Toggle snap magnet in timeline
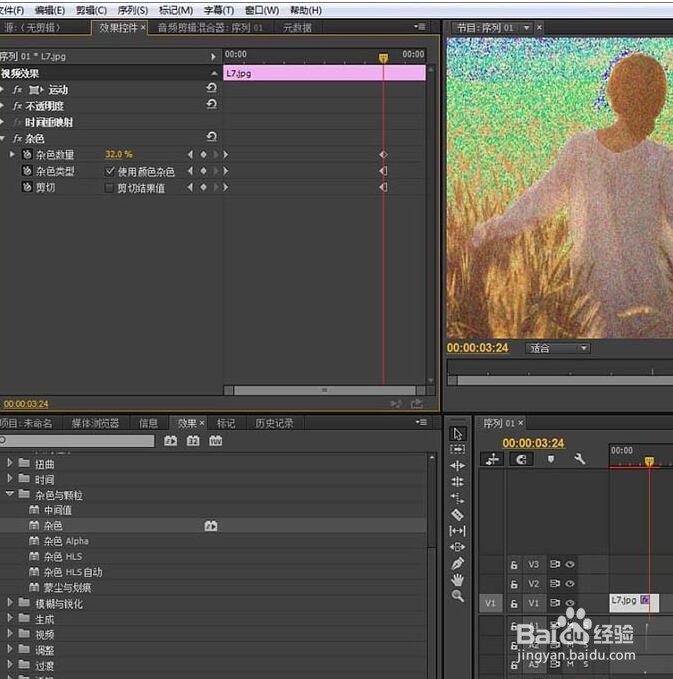Screen dimensions: 673x679 tap(521, 459)
